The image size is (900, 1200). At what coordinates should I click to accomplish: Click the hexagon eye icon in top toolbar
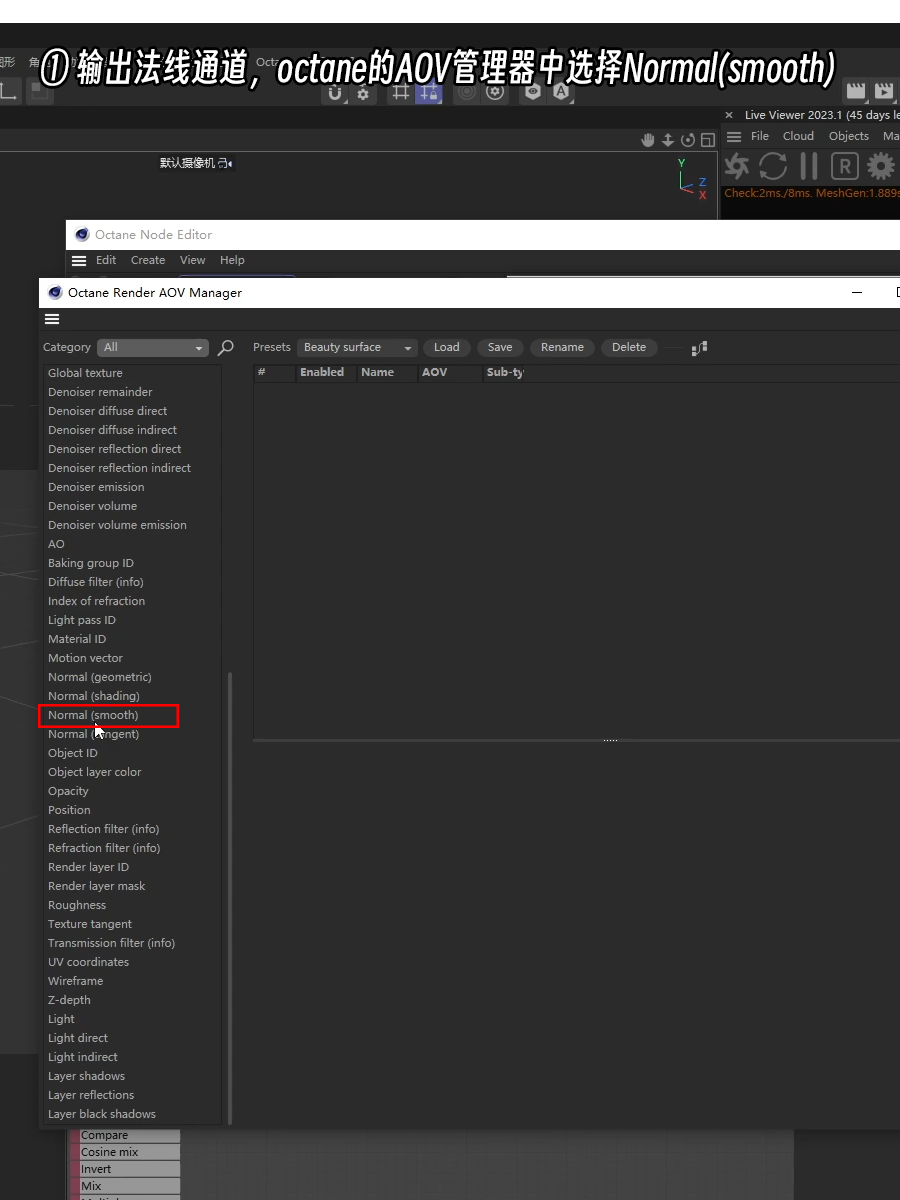tap(533, 92)
